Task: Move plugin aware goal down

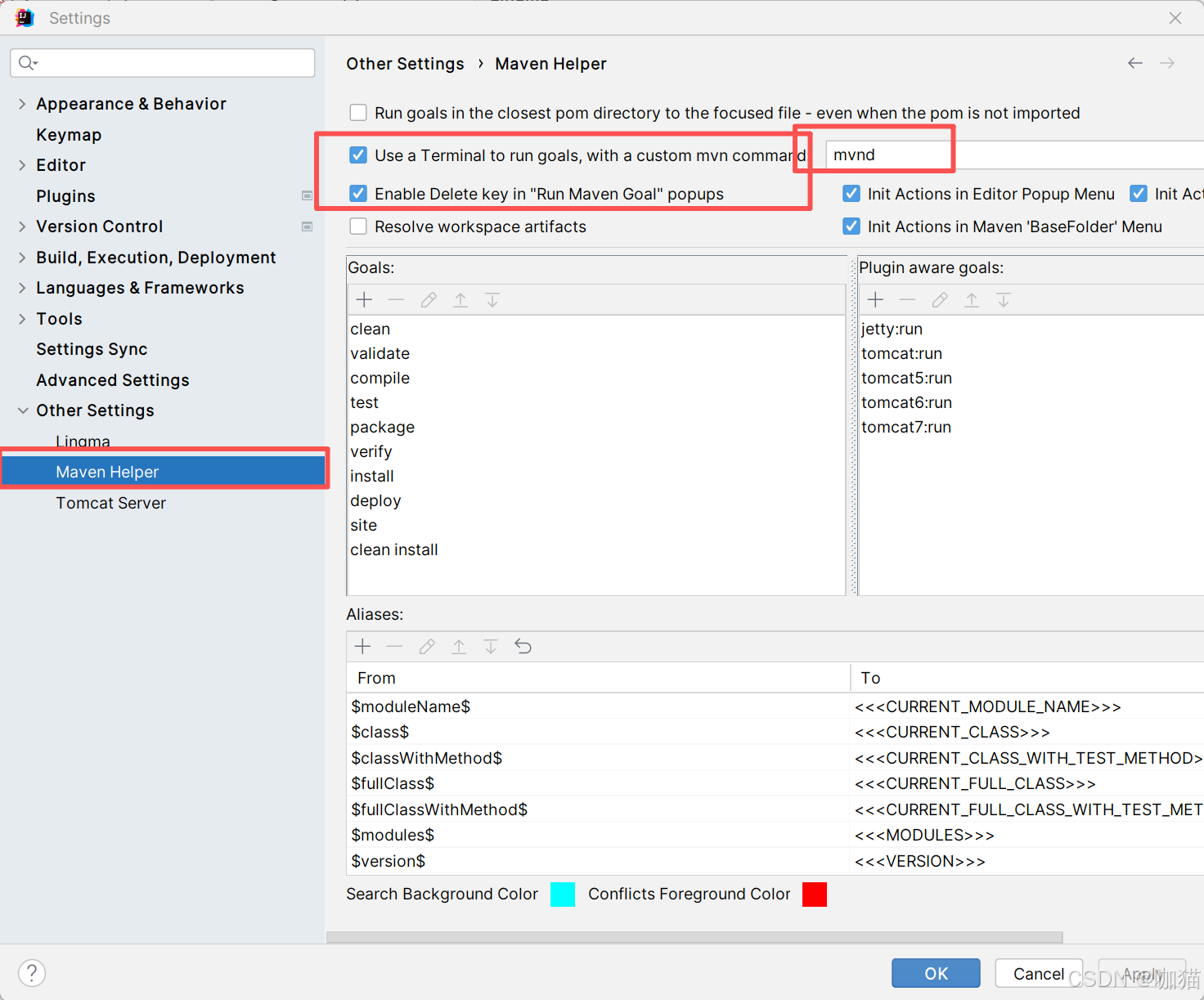Action: (x=1004, y=300)
